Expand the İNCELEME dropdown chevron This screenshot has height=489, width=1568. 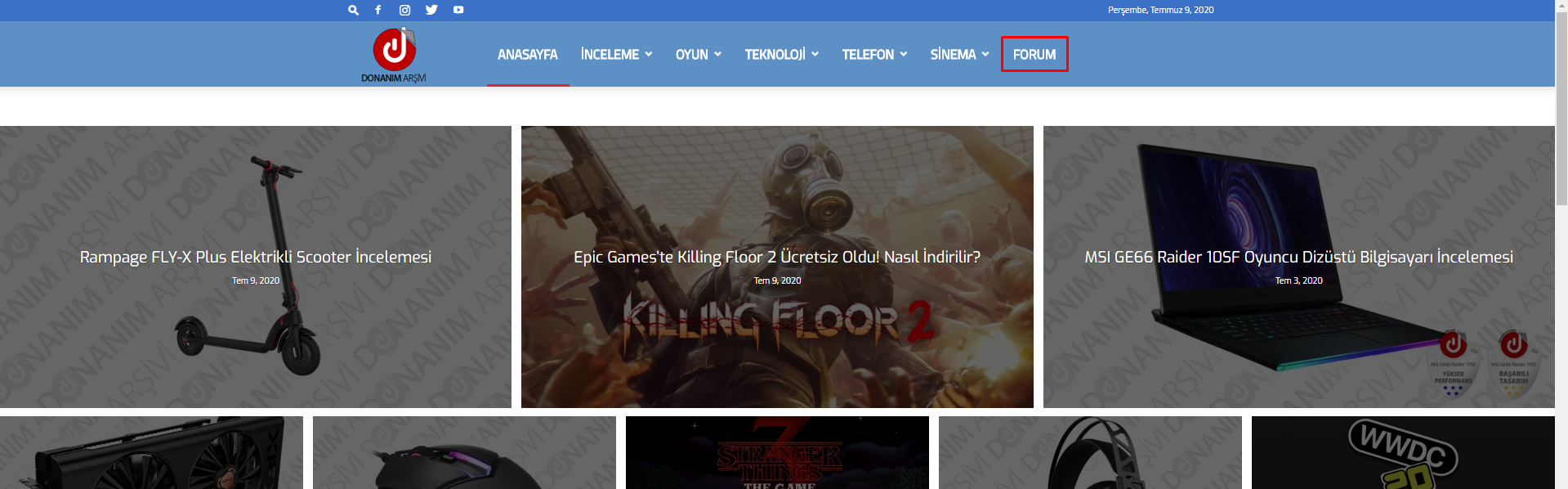click(649, 54)
